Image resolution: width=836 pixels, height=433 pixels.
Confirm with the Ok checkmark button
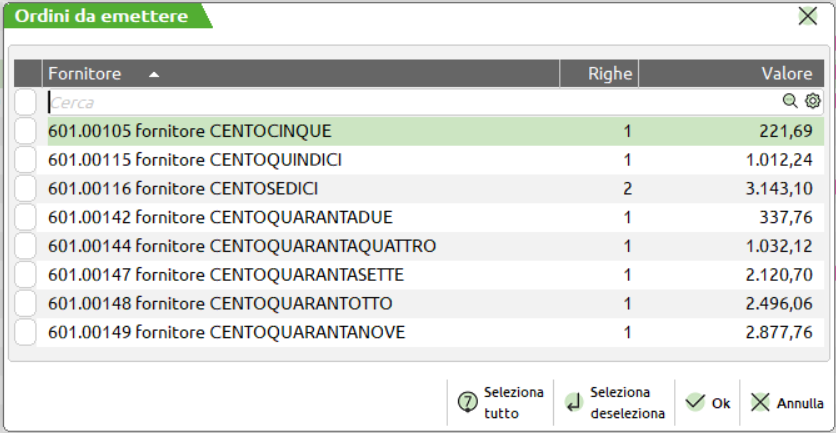point(707,403)
